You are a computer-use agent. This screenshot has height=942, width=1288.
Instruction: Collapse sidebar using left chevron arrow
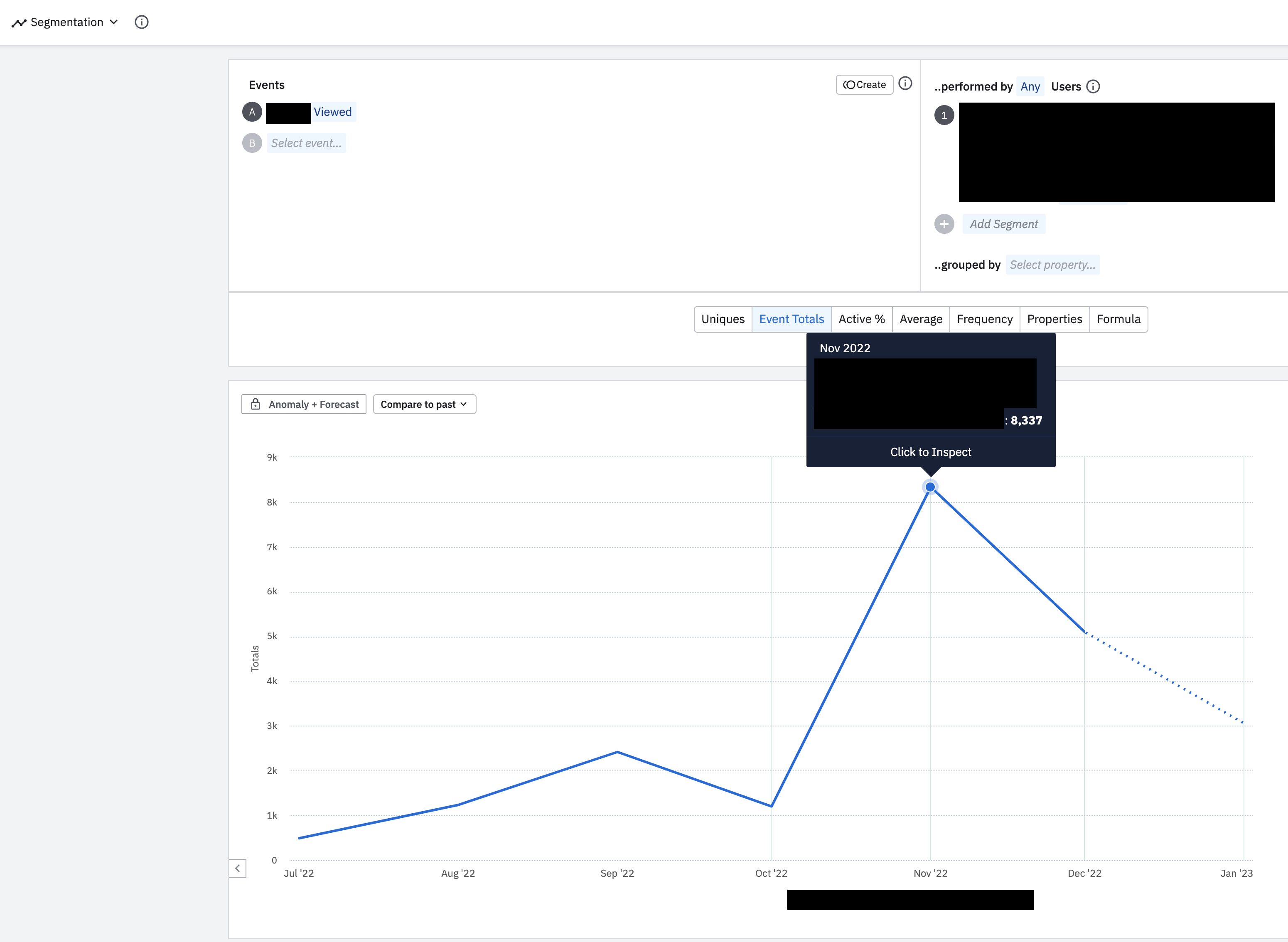237,868
